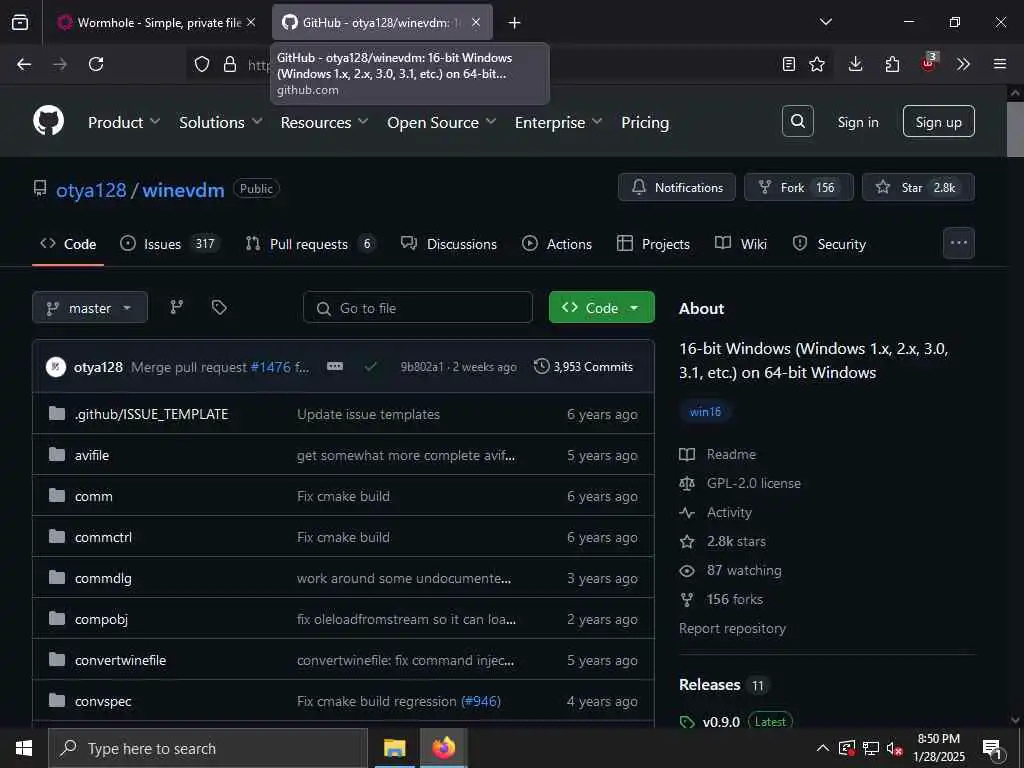
Task: Open the GitHub search icon button
Action: 797,121
